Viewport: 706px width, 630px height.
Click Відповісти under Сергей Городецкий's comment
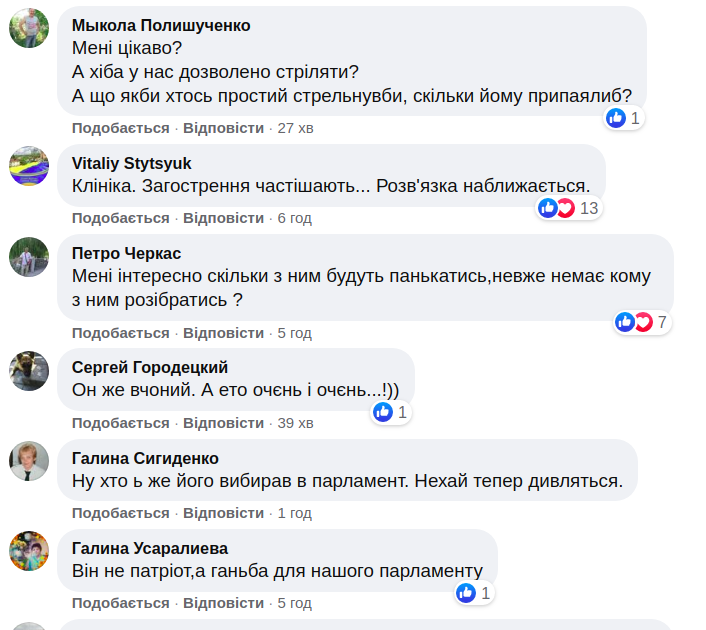pos(223,423)
